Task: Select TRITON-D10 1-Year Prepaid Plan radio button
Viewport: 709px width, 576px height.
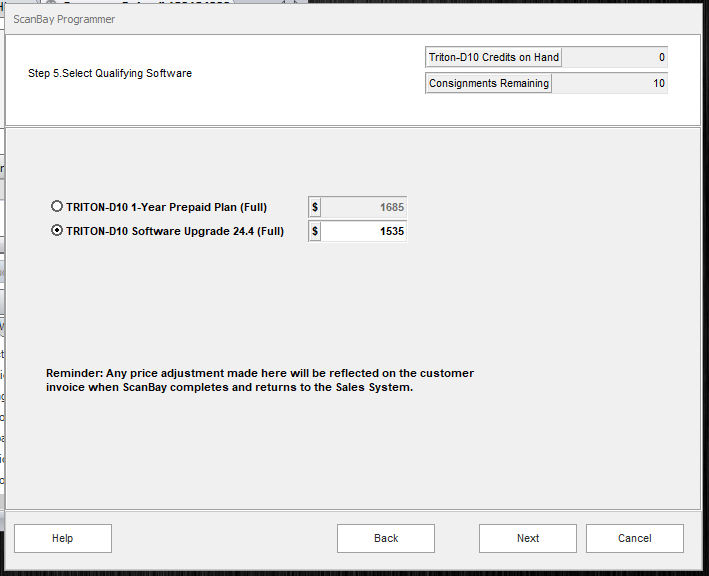Action: (57, 207)
